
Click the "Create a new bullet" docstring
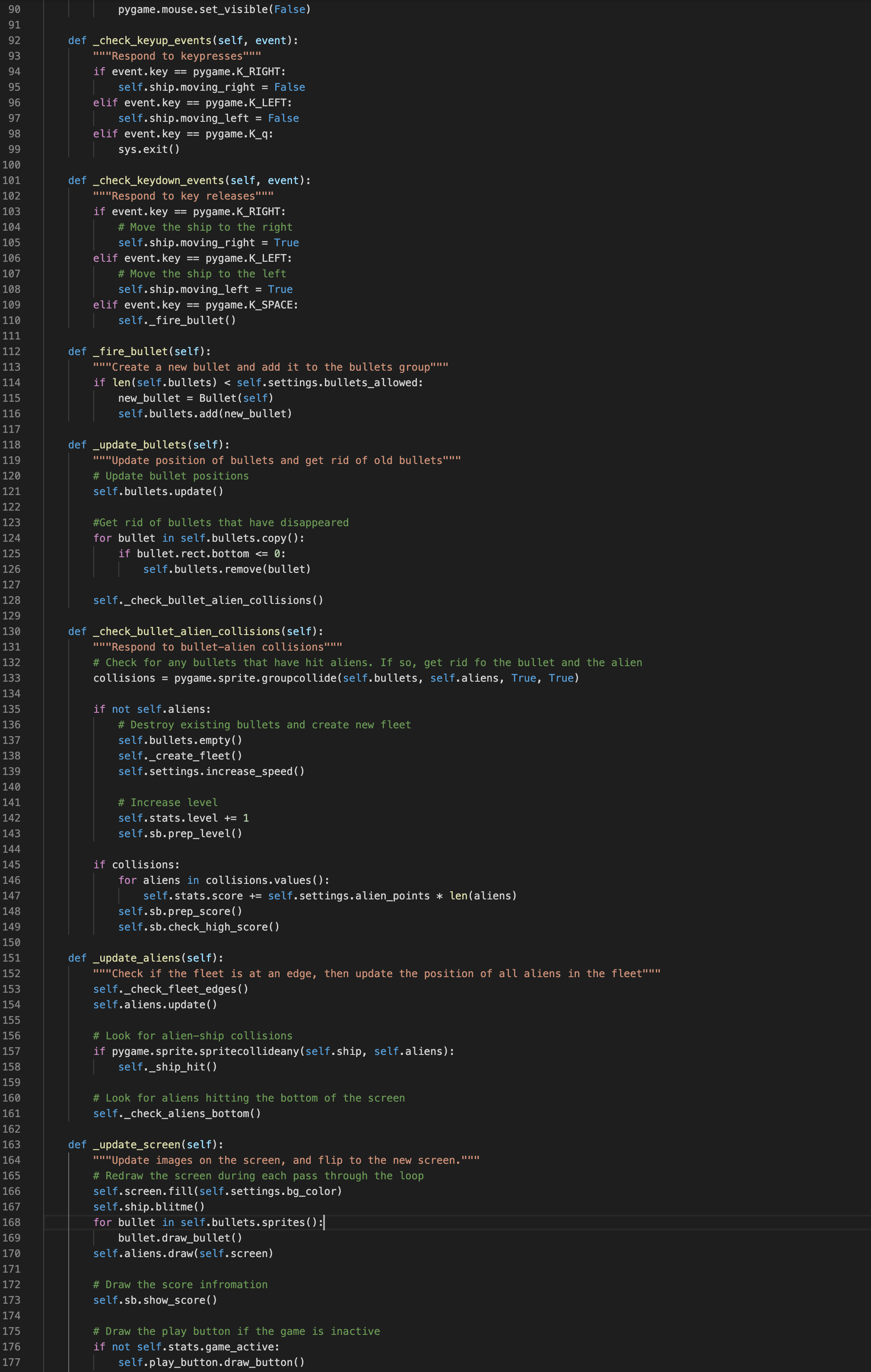coord(270,367)
